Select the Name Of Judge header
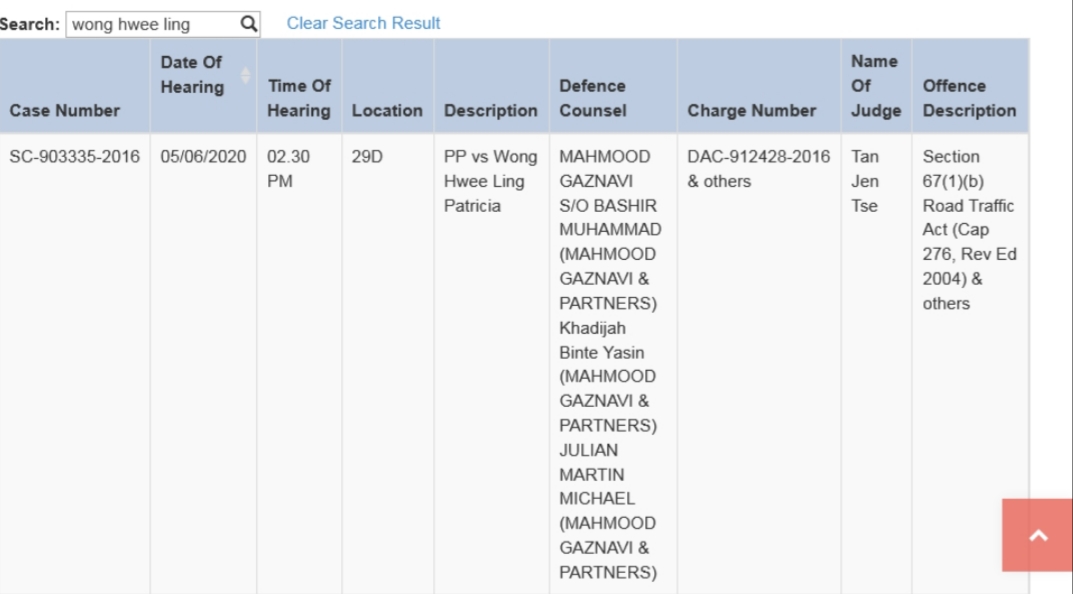This screenshot has width=1073, height=594. [874, 86]
